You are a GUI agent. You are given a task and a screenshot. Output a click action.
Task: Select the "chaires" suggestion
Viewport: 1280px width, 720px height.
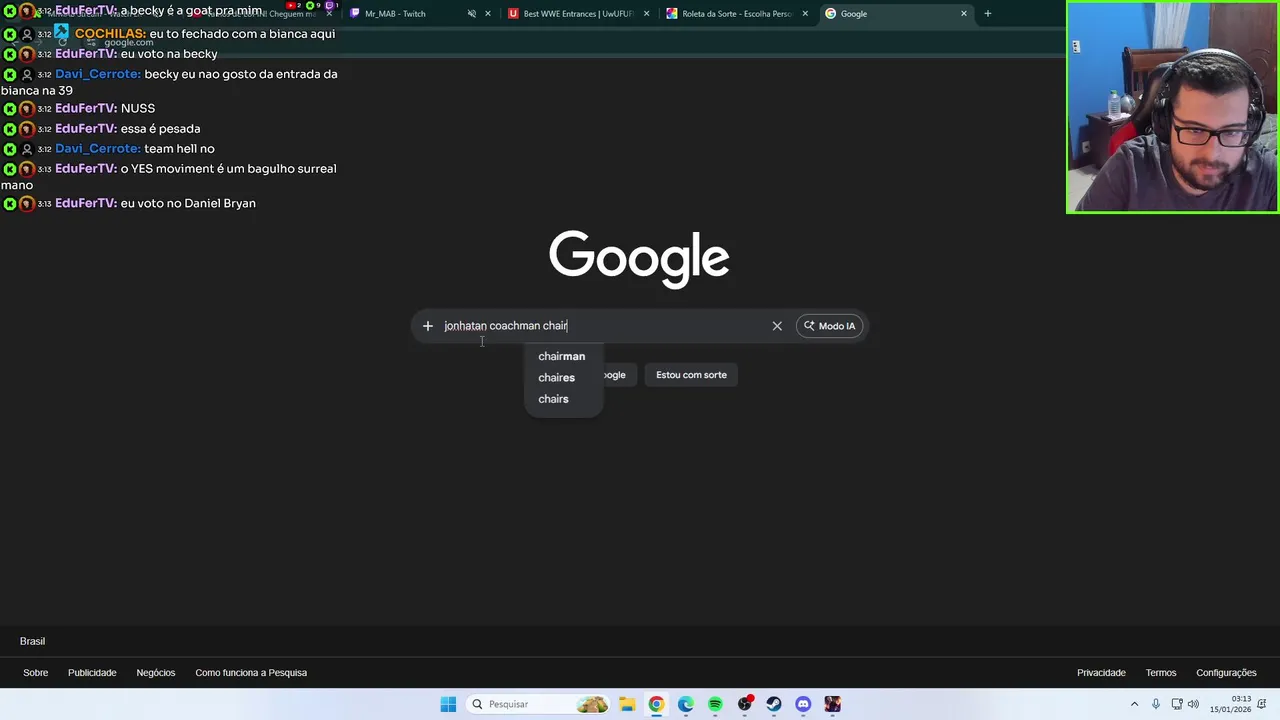tap(556, 378)
